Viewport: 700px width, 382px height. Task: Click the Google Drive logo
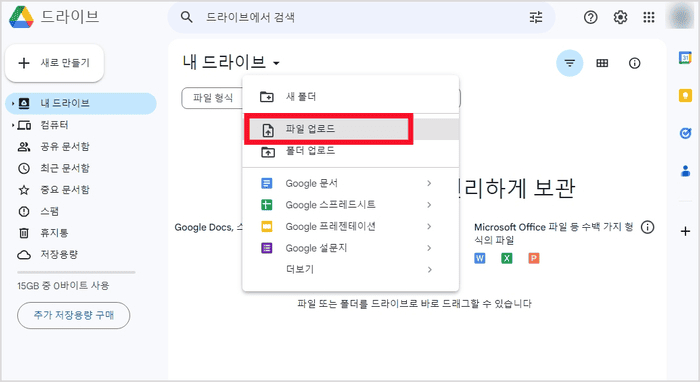[x=21, y=17]
